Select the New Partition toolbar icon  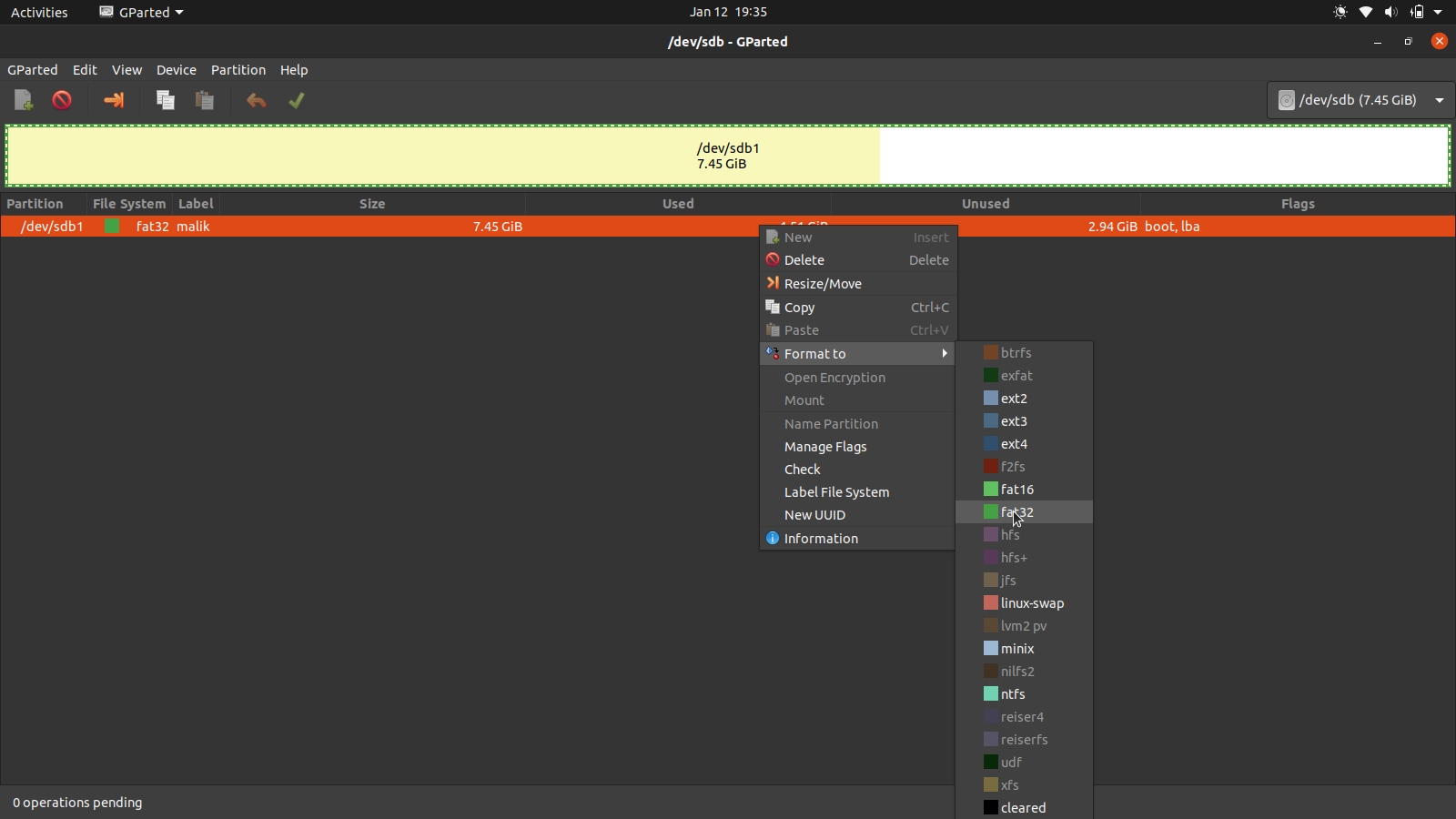(x=22, y=100)
